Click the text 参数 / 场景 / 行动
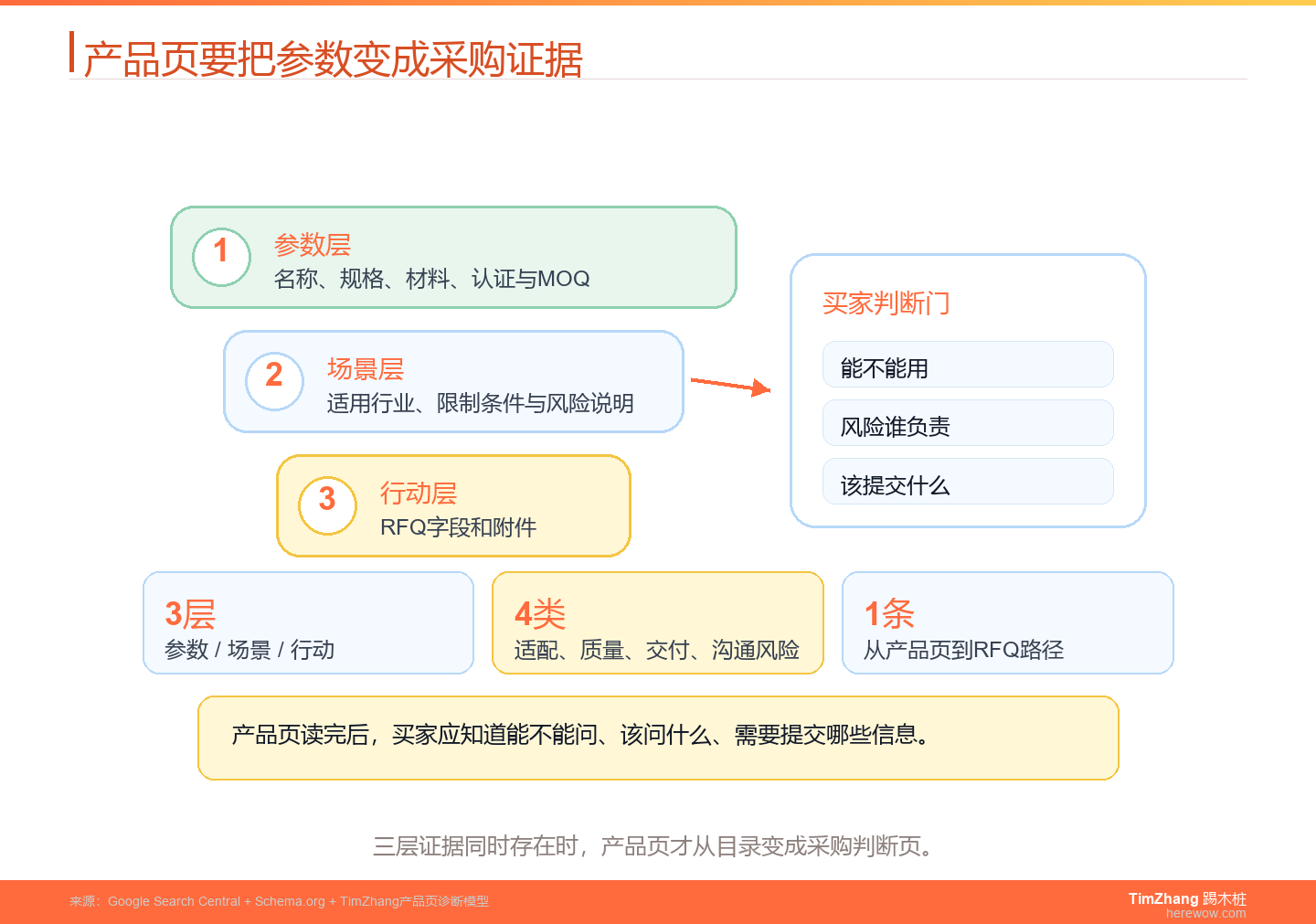Viewport: 1316px width, 924px height. 249,650
